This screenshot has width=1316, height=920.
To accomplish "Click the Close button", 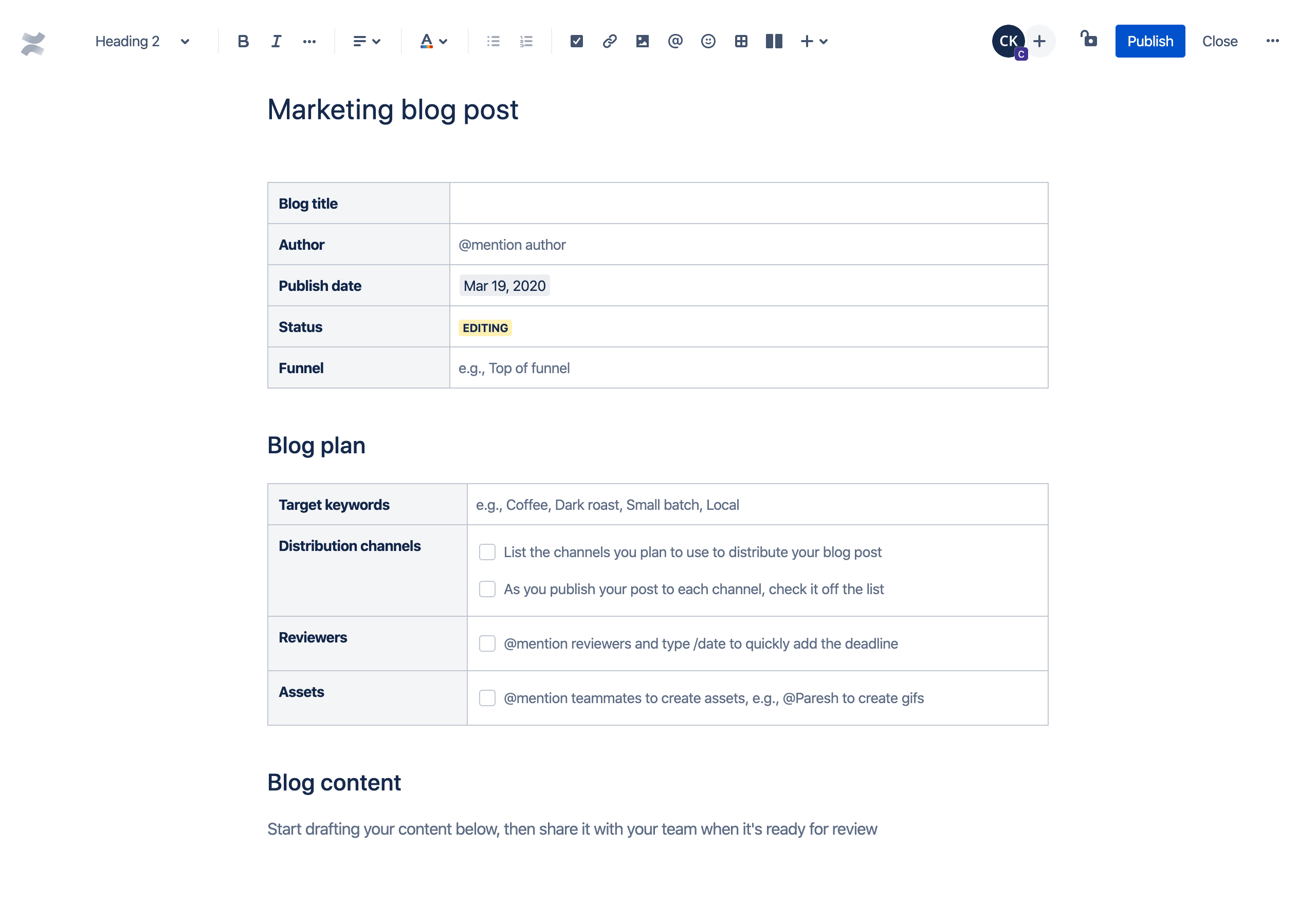I will click(x=1218, y=41).
